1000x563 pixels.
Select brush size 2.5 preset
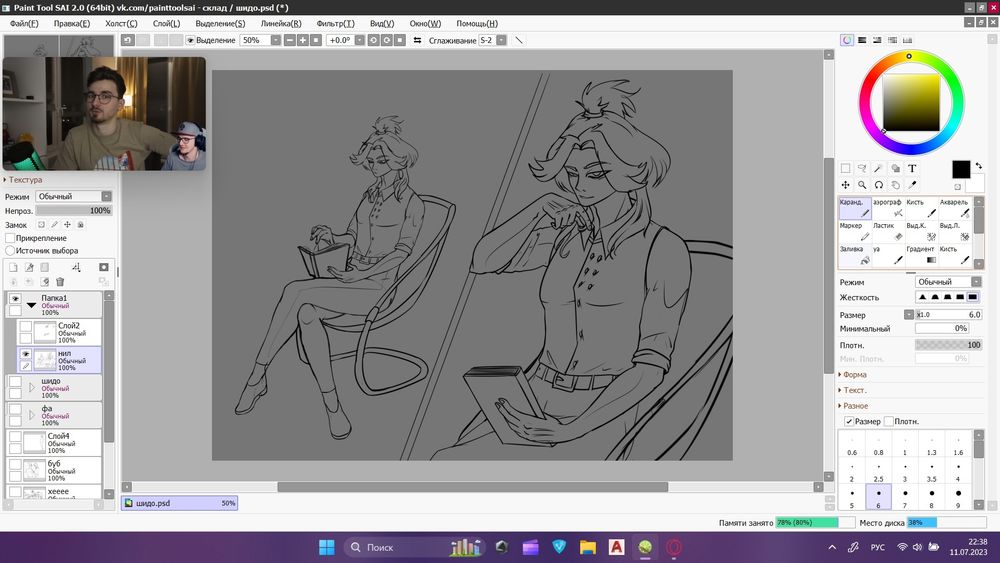pos(878,472)
